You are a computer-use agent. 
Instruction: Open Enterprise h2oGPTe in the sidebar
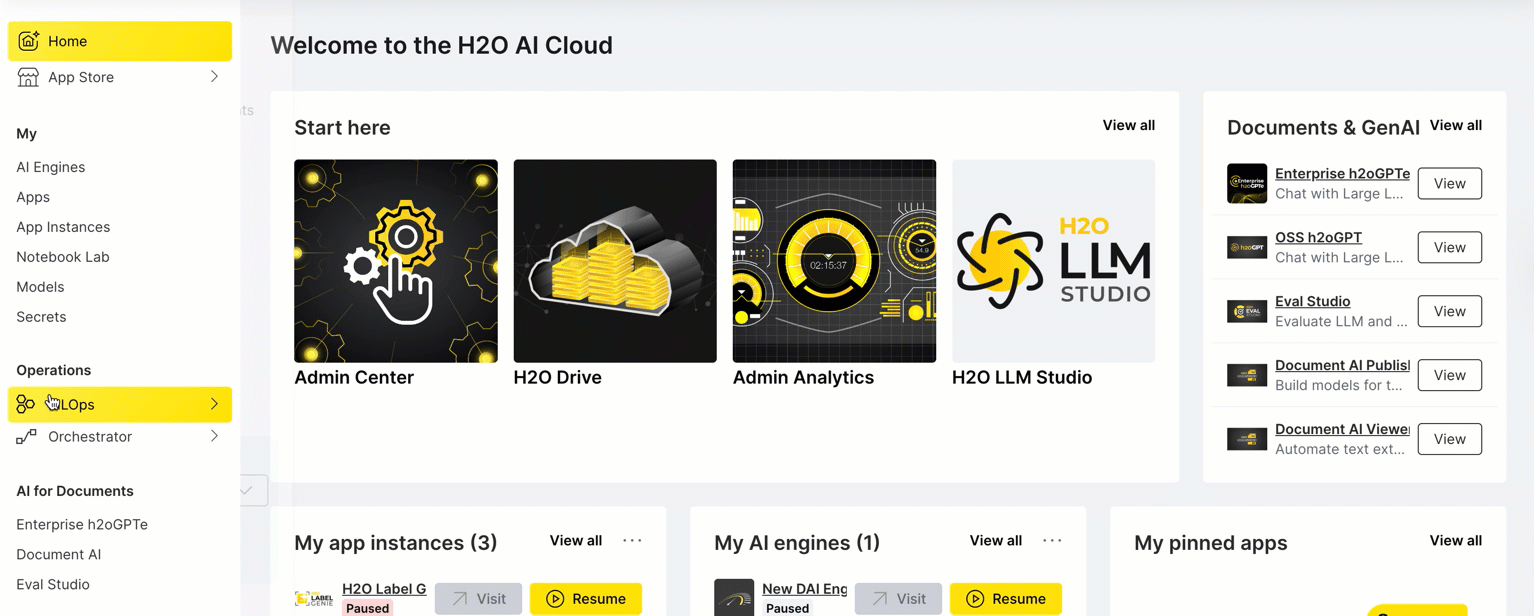click(82, 524)
